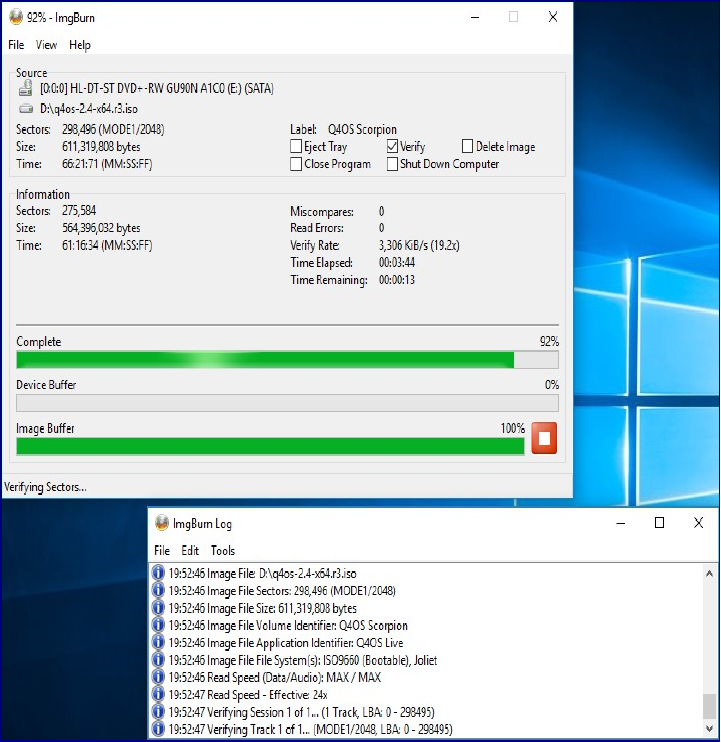Image resolution: width=721 pixels, height=742 pixels.
Task: Close the ImgBurn Log window
Action: pos(698,523)
